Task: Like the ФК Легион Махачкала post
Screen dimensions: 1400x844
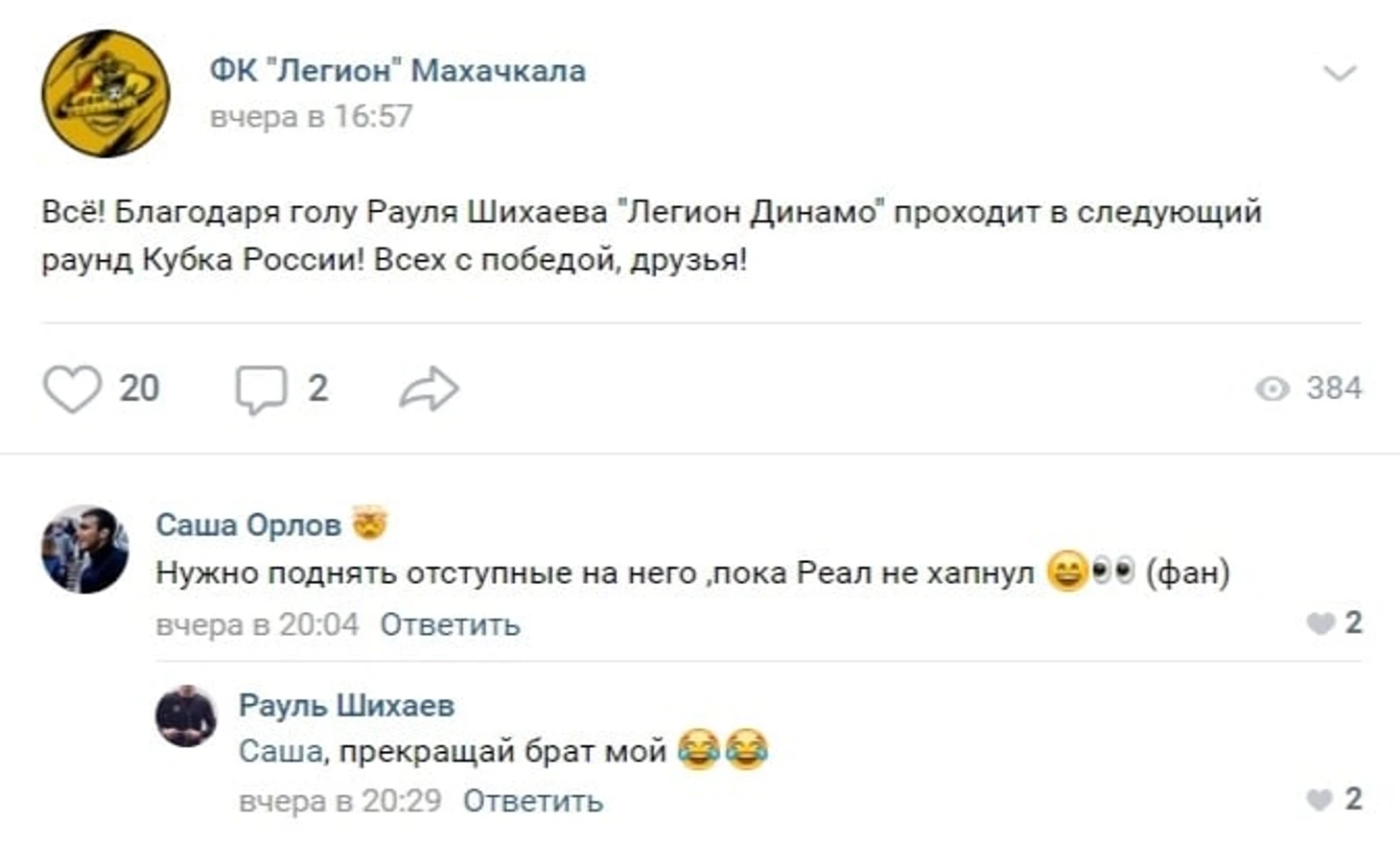Action: click(72, 389)
